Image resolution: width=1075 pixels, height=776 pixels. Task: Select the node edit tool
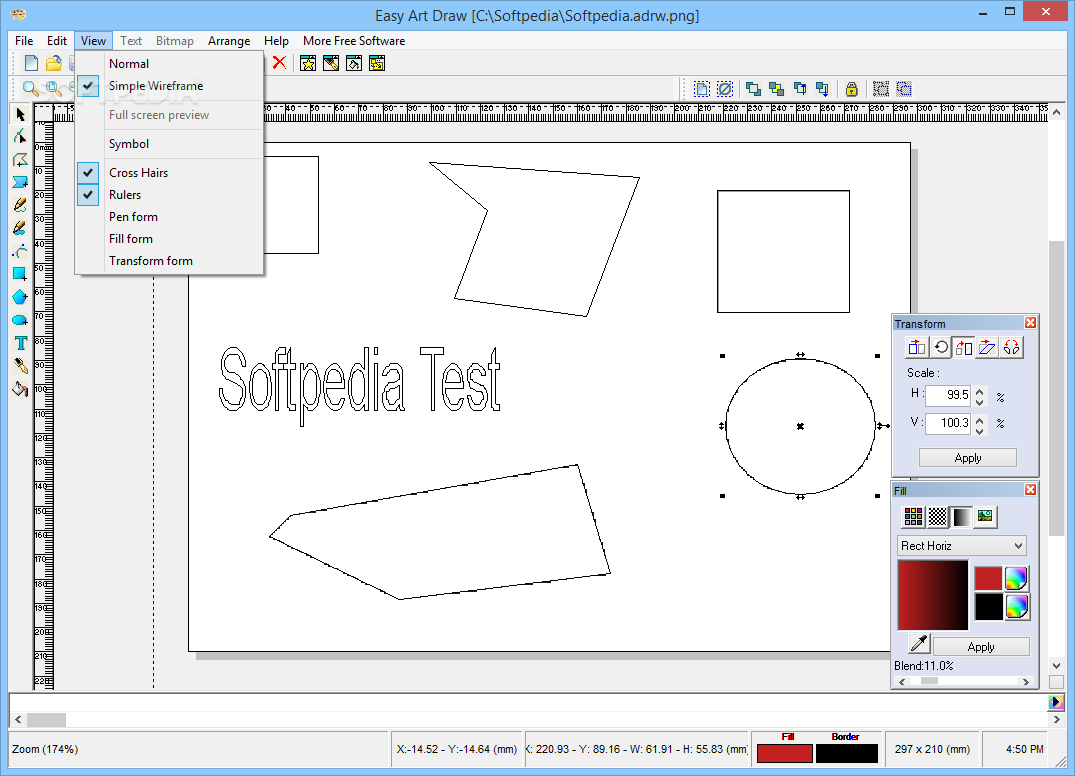[x=20, y=136]
